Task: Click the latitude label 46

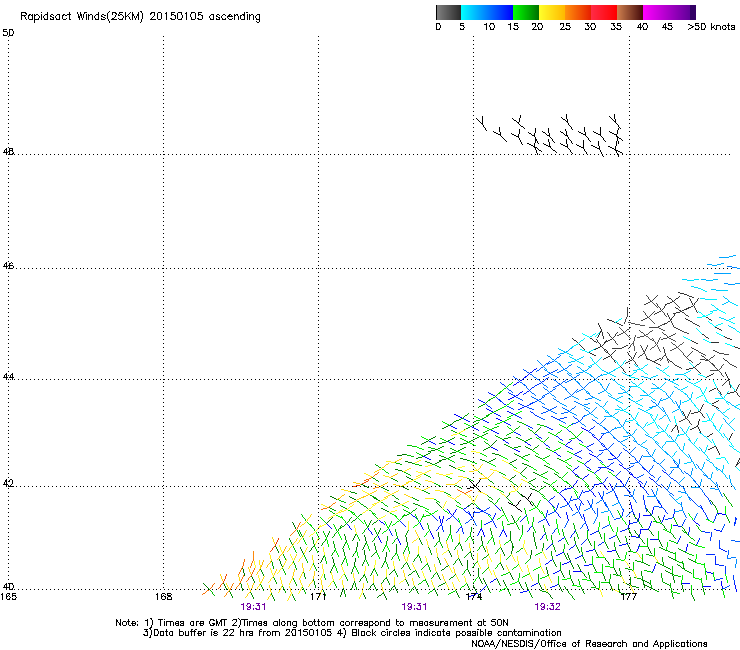Action: pos(8,266)
